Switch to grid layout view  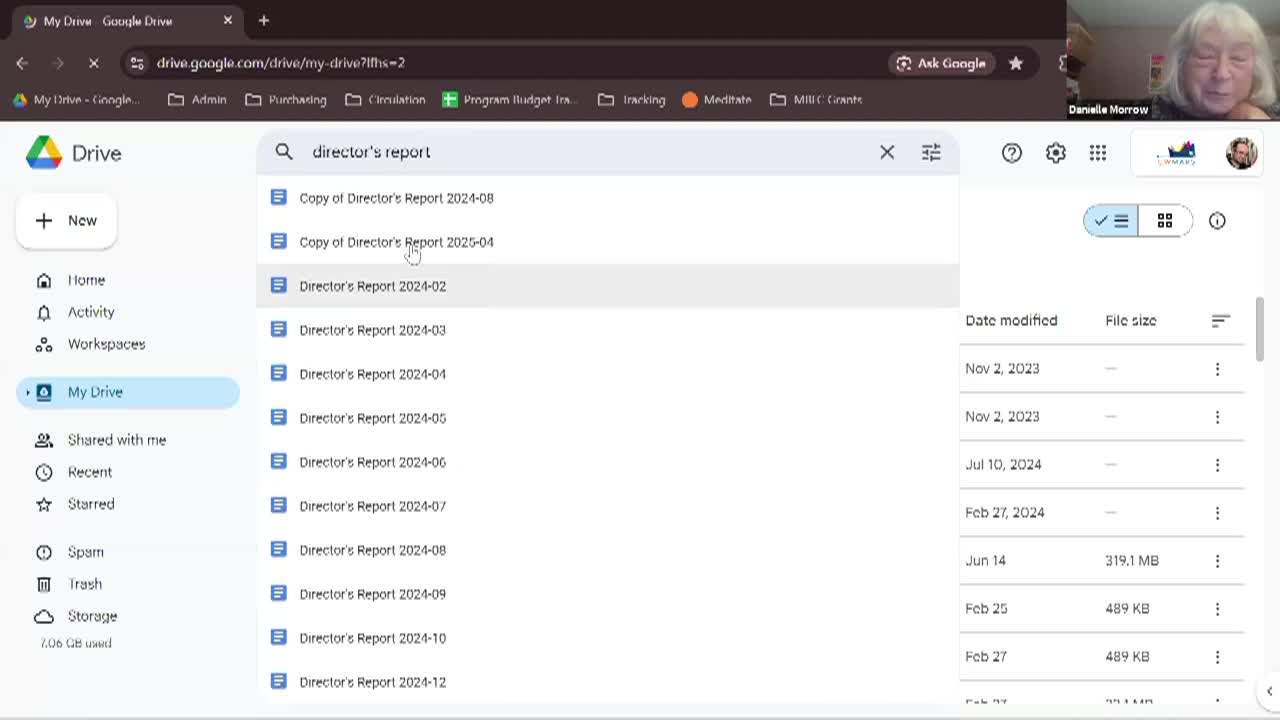point(1164,221)
